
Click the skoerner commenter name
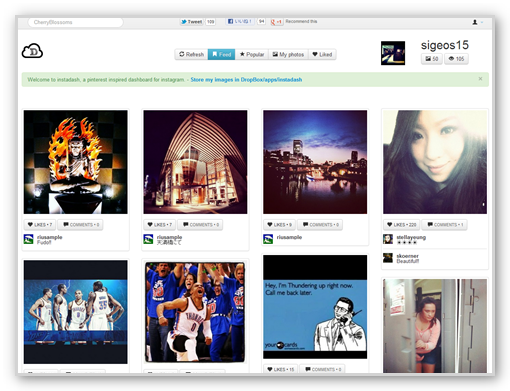tap(407, 256)
